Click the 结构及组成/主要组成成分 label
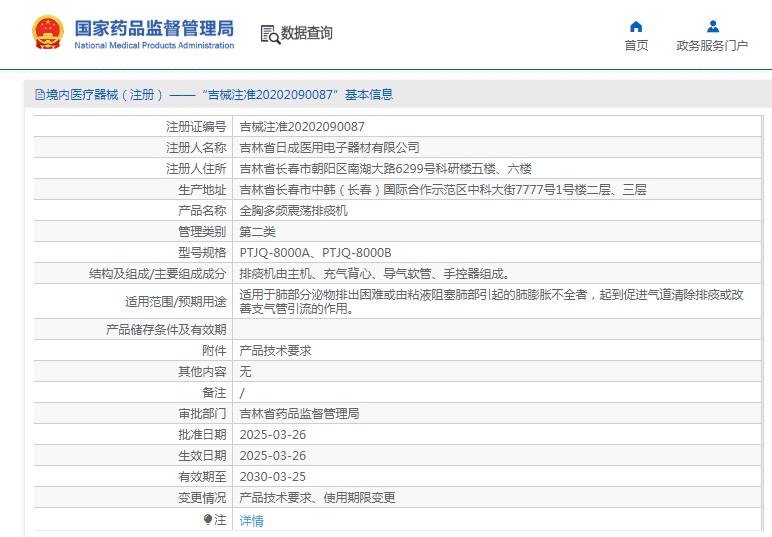The height and width of the screenshot is (537, 772). tap(158, 274)
